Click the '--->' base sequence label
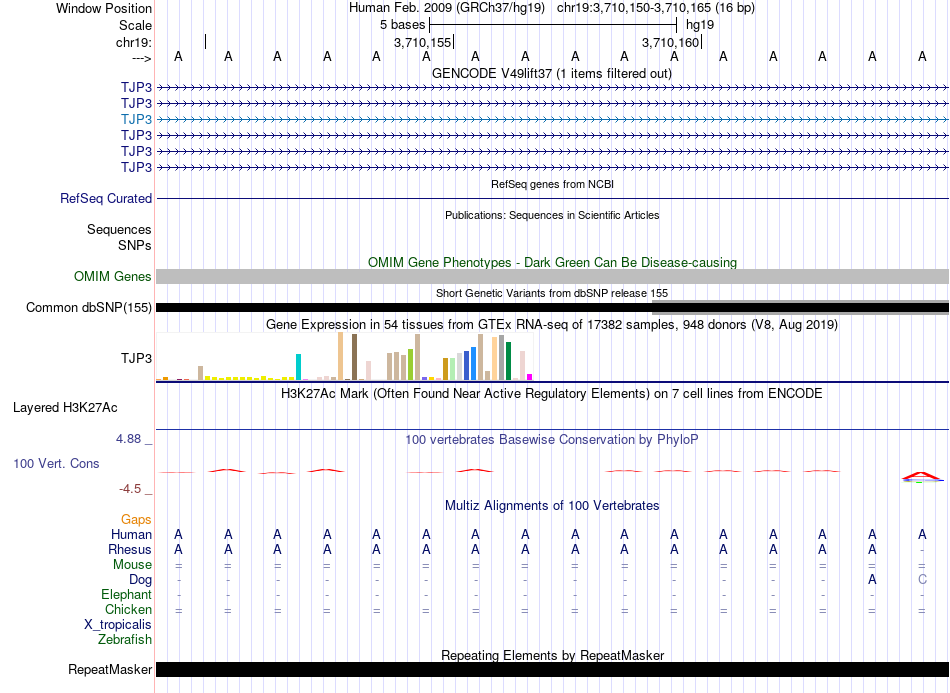 142,58
